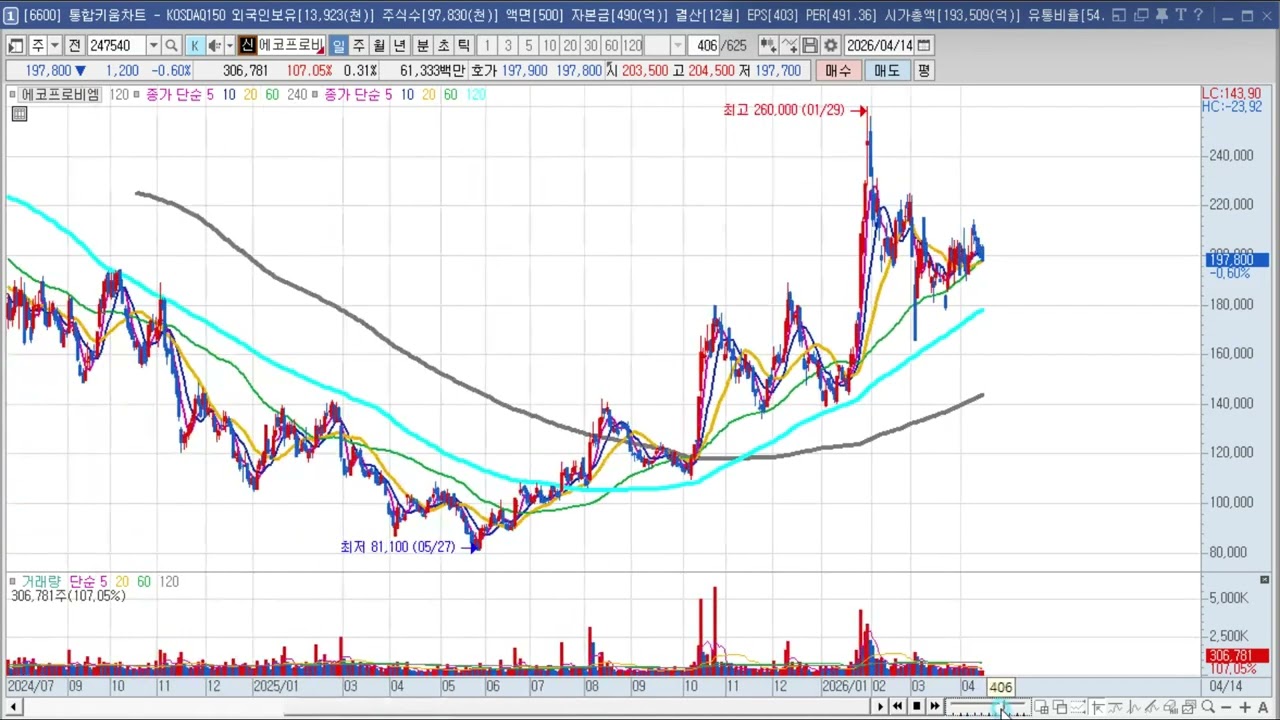Click the 매도 sell button
The width and height of the screenshot is (1280, 720).
(x=887, y=71)
